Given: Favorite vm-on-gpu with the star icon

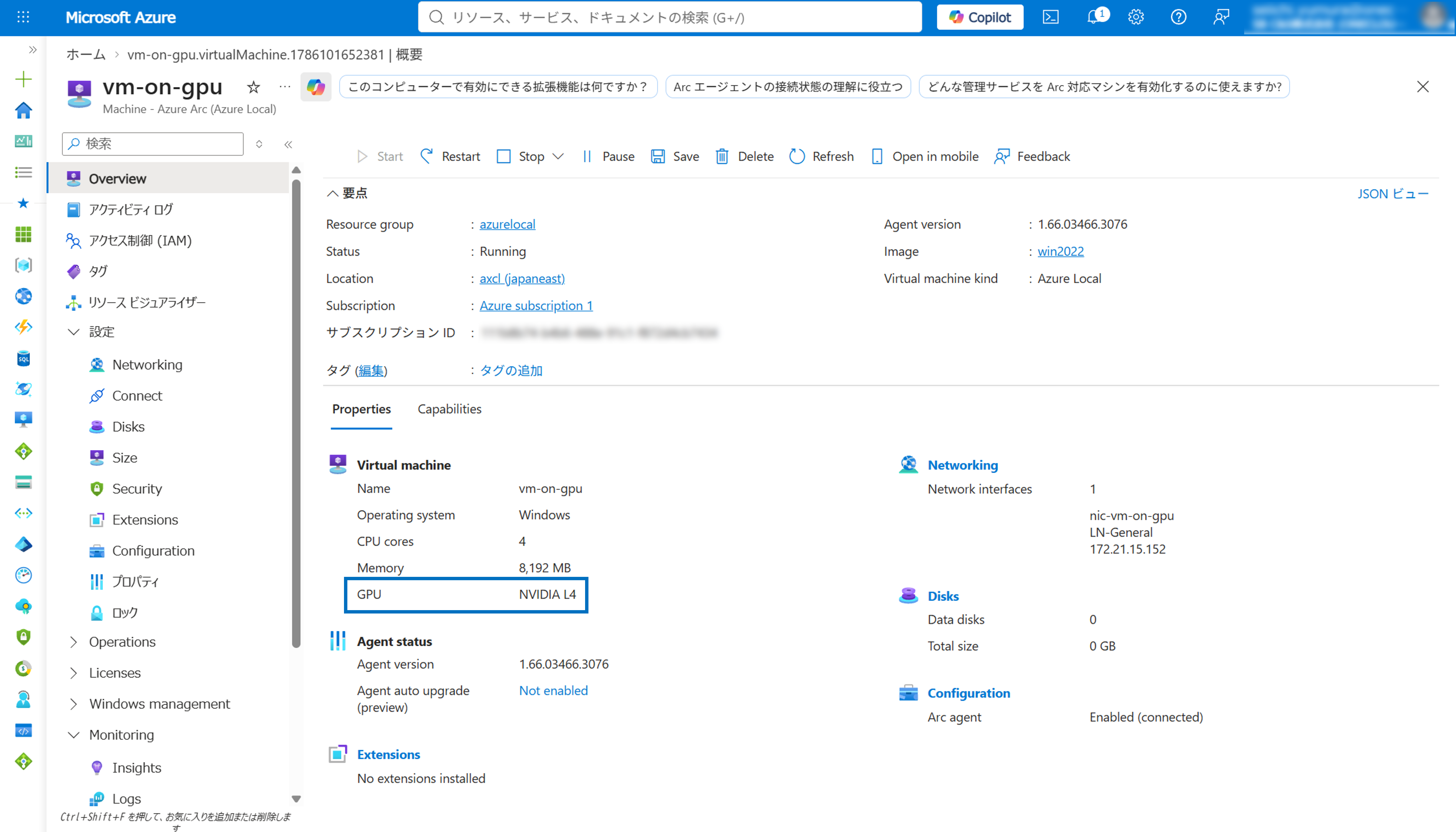Looking at the screenshot, I should pyautogui.click(x=253, y=87).
